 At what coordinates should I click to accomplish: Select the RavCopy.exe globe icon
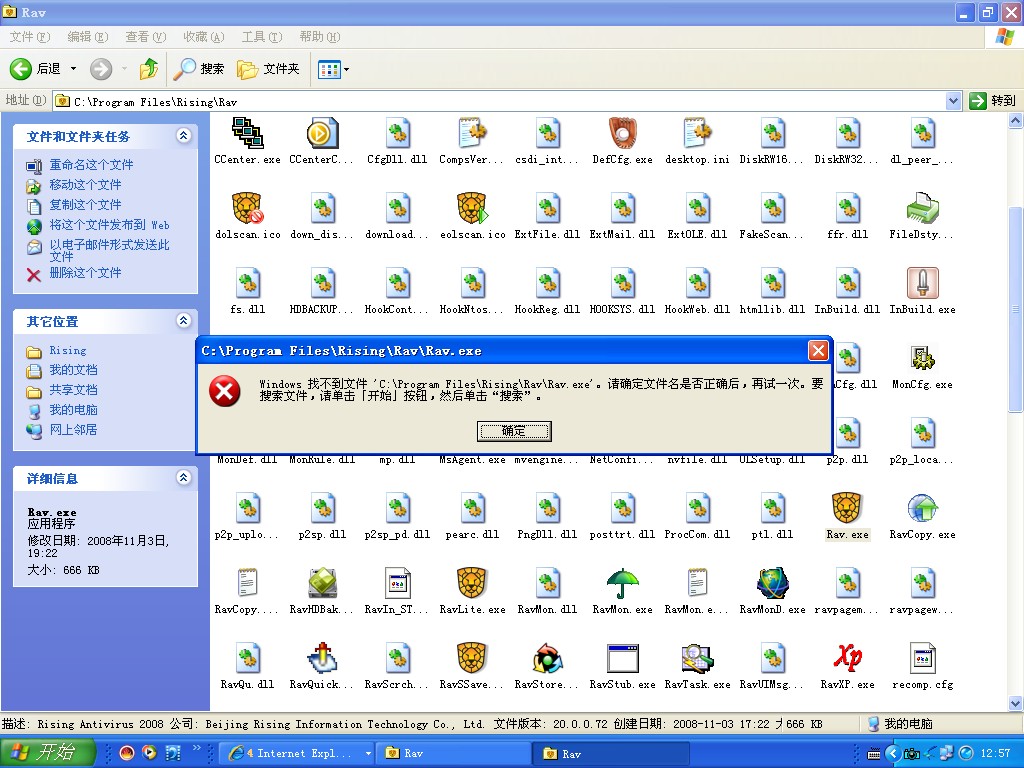click(x=922, y=508)
